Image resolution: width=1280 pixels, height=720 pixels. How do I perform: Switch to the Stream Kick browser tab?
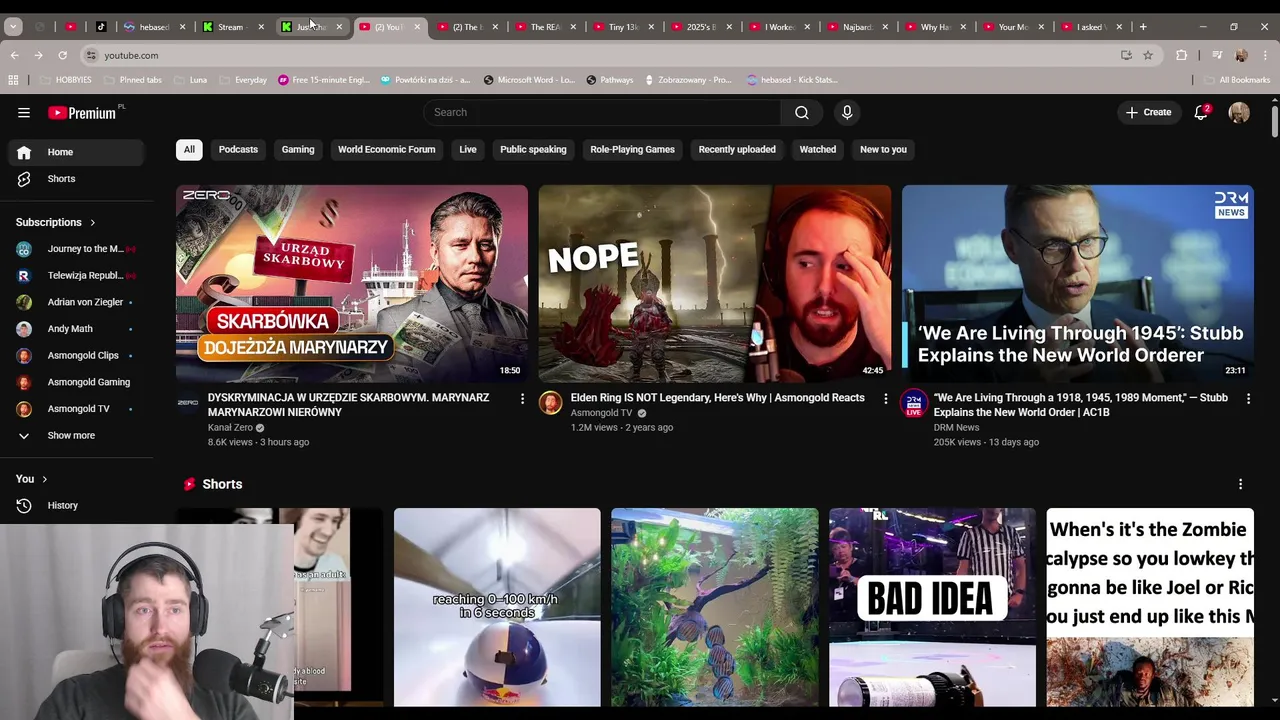(232, 27)
